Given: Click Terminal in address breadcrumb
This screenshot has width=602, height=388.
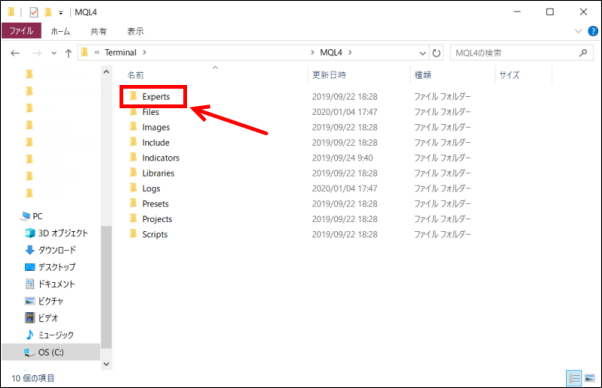Looking at the screenshot, I should pyautogui.click(x=121, y=53).
